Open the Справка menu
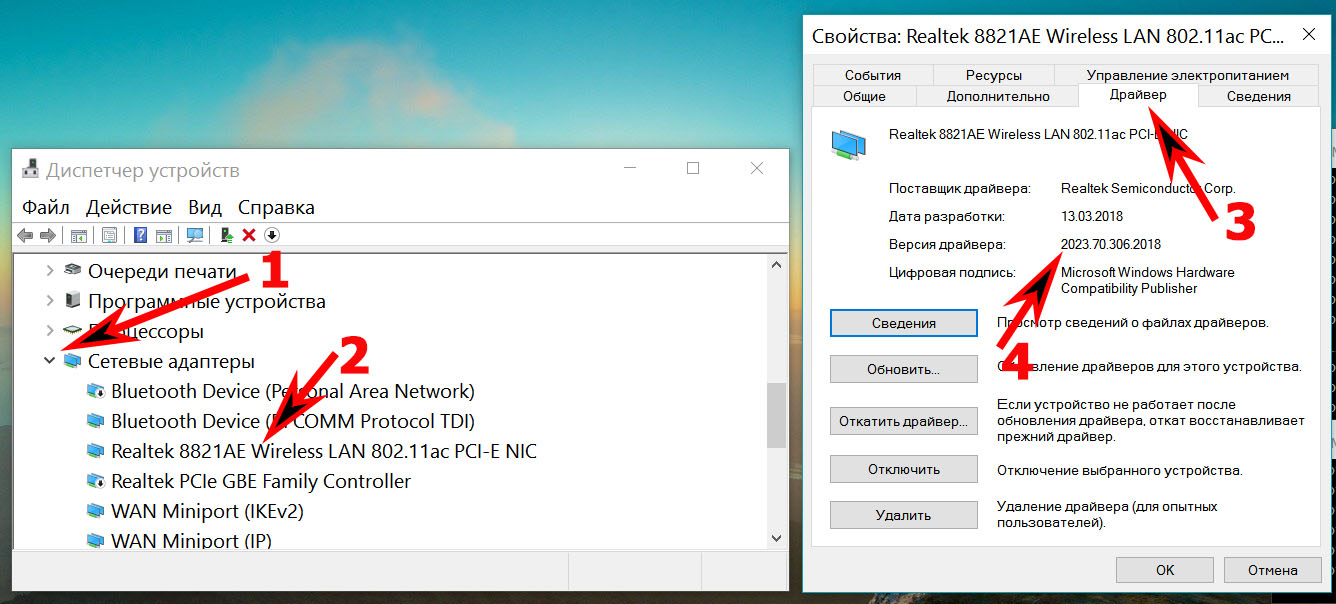The height and width of the screenshot is (604, 1336). [x=276, y=207]
